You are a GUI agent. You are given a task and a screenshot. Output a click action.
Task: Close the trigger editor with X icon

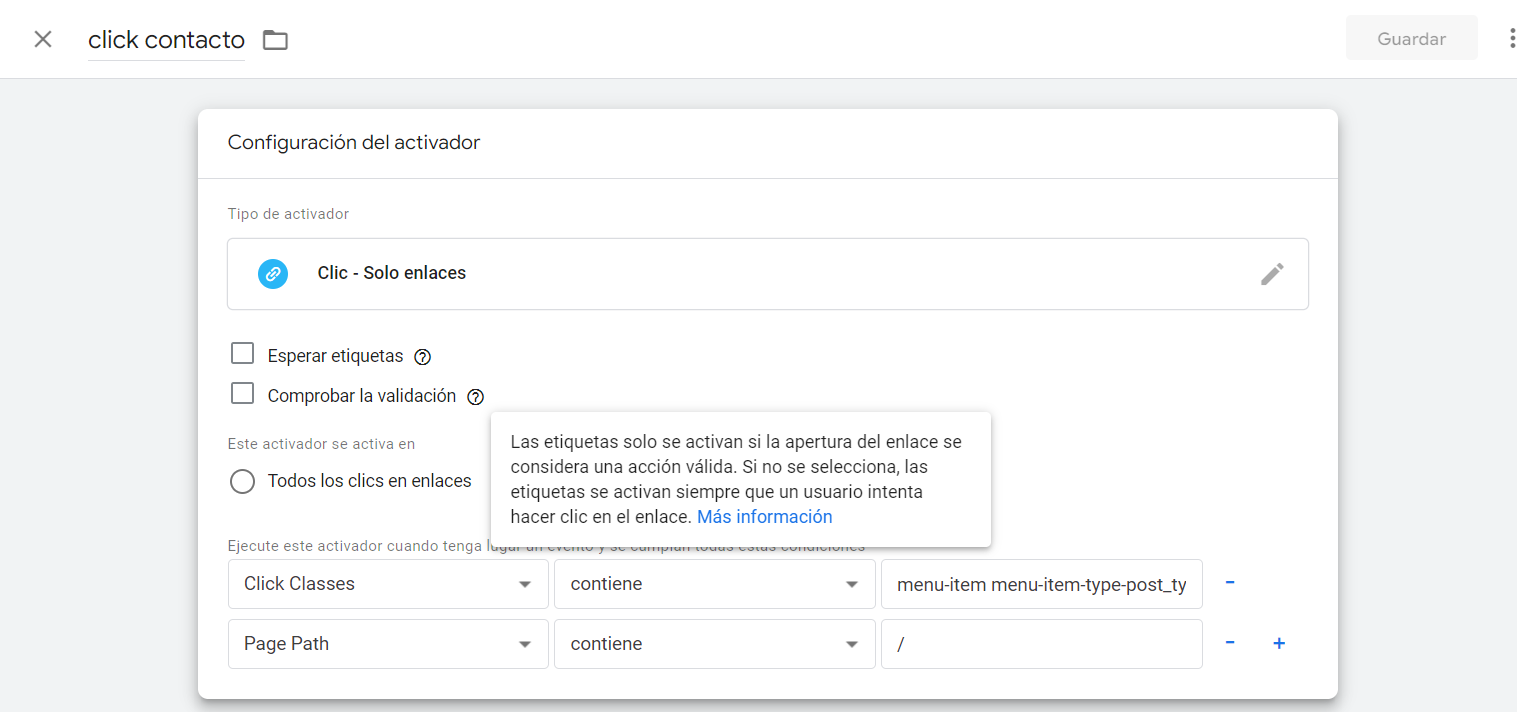[43, 39]
